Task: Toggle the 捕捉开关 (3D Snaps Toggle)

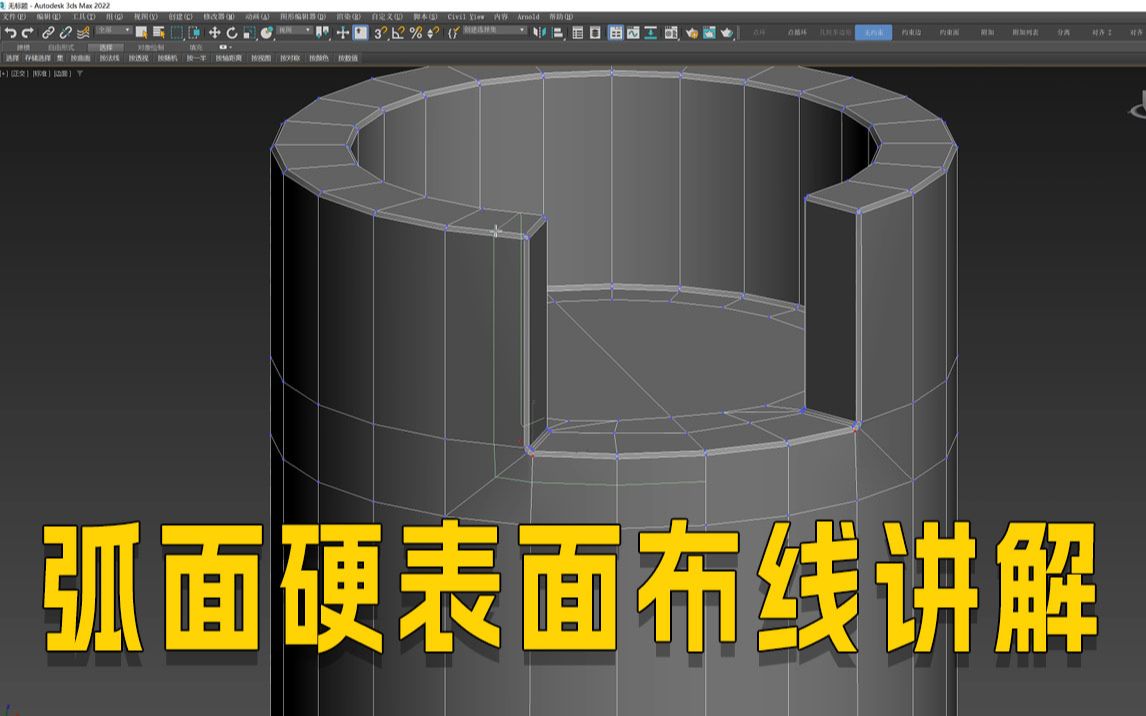Action: pyautogui.click(x=379, y=33)
